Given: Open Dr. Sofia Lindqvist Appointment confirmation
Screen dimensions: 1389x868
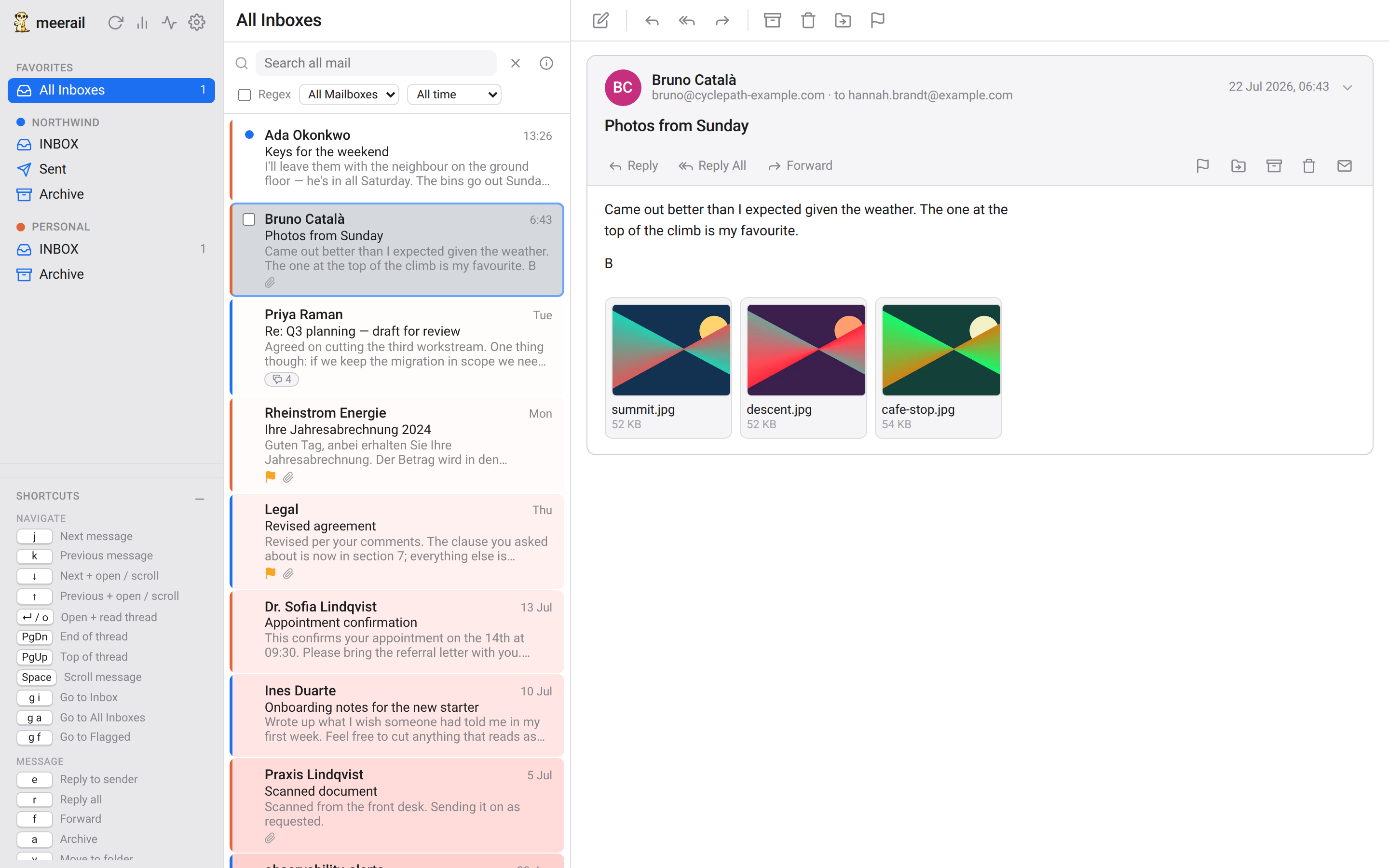Looking at the screenshot, I should pyautogui.click(x=397, y=631).
